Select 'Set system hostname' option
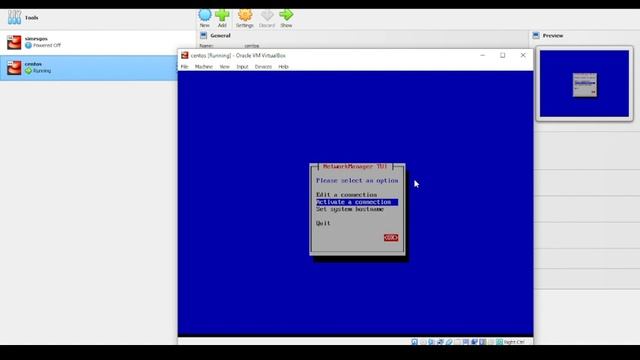The image size is (640, 360). 350,209
